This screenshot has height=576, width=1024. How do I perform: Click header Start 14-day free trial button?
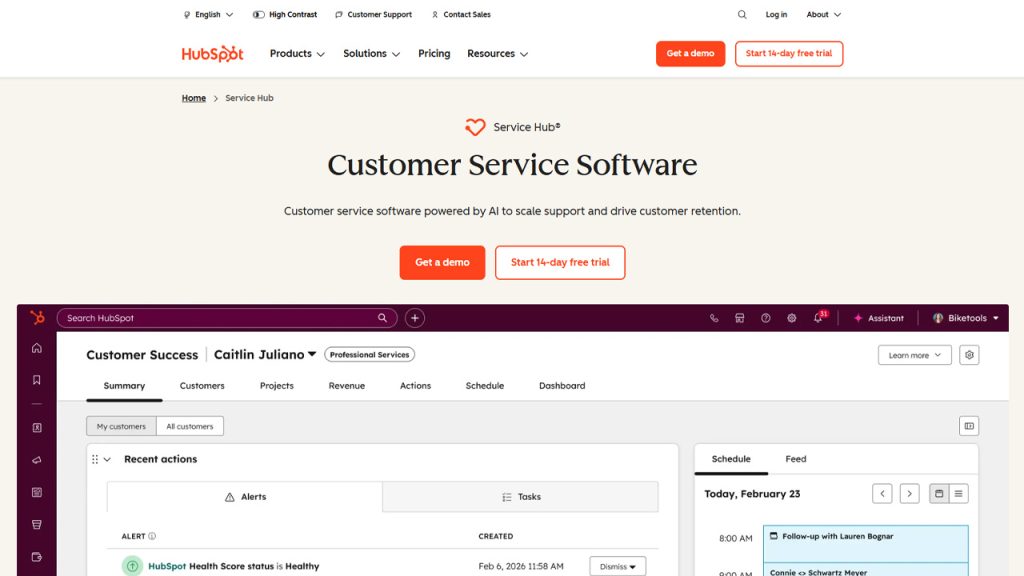789,54
